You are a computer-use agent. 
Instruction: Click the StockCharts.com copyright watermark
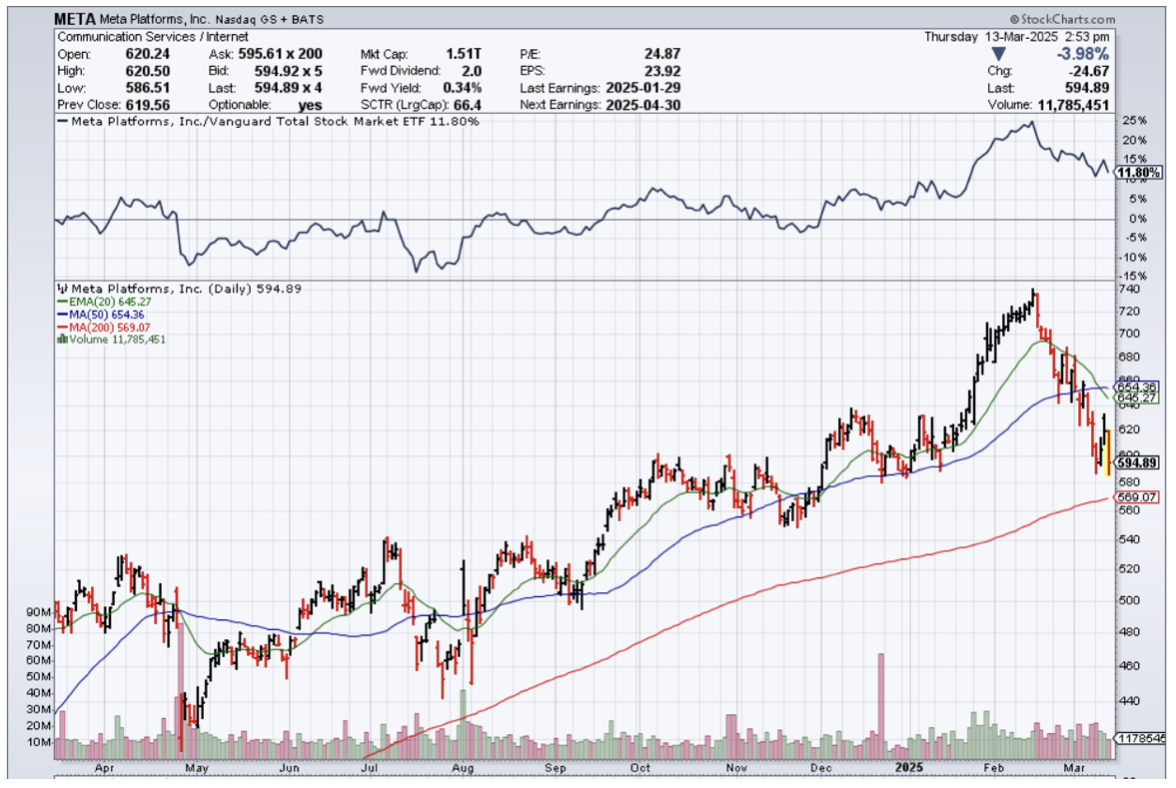[x=1062, y=19]
